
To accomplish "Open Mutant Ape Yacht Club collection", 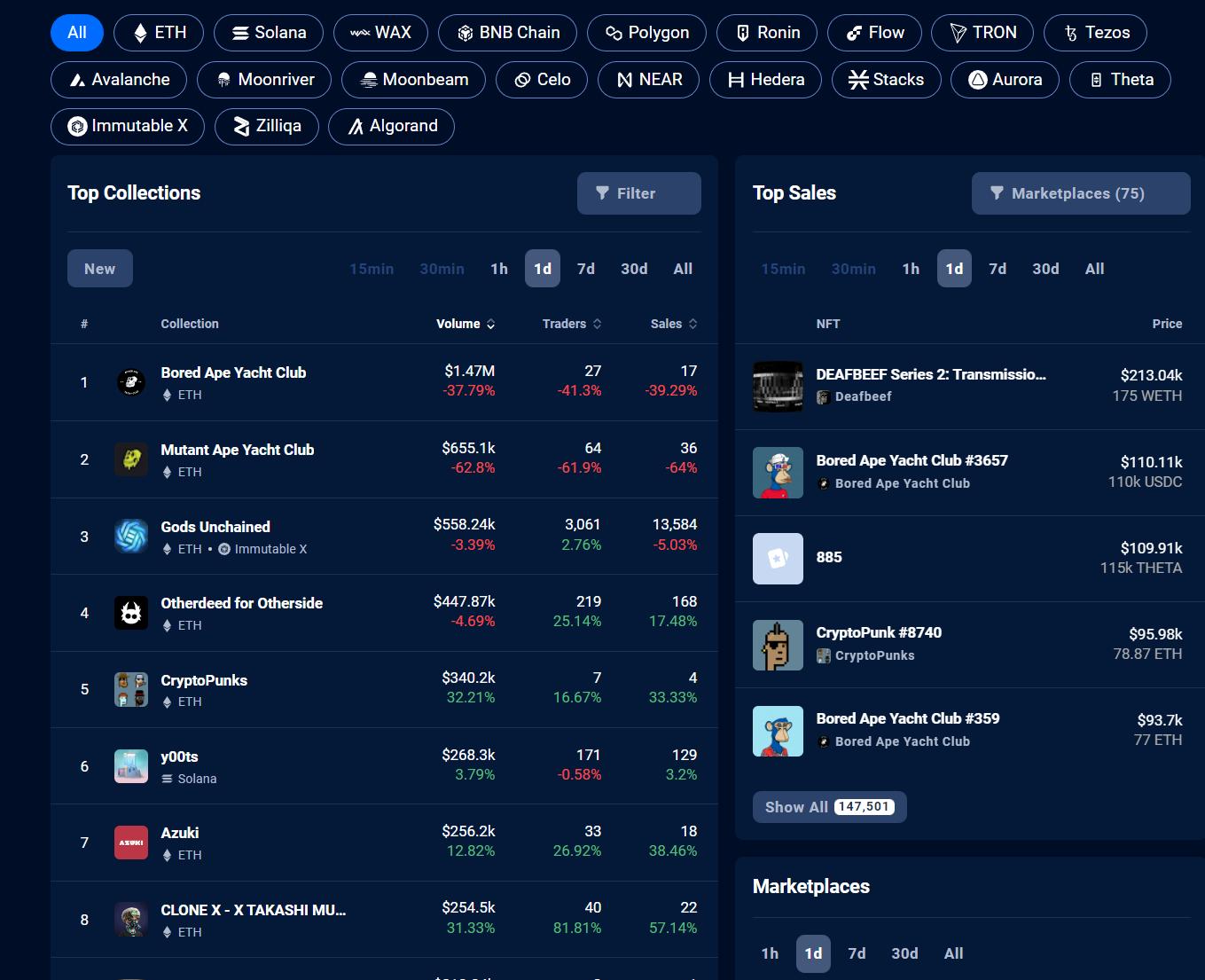I will pos(238,450).
